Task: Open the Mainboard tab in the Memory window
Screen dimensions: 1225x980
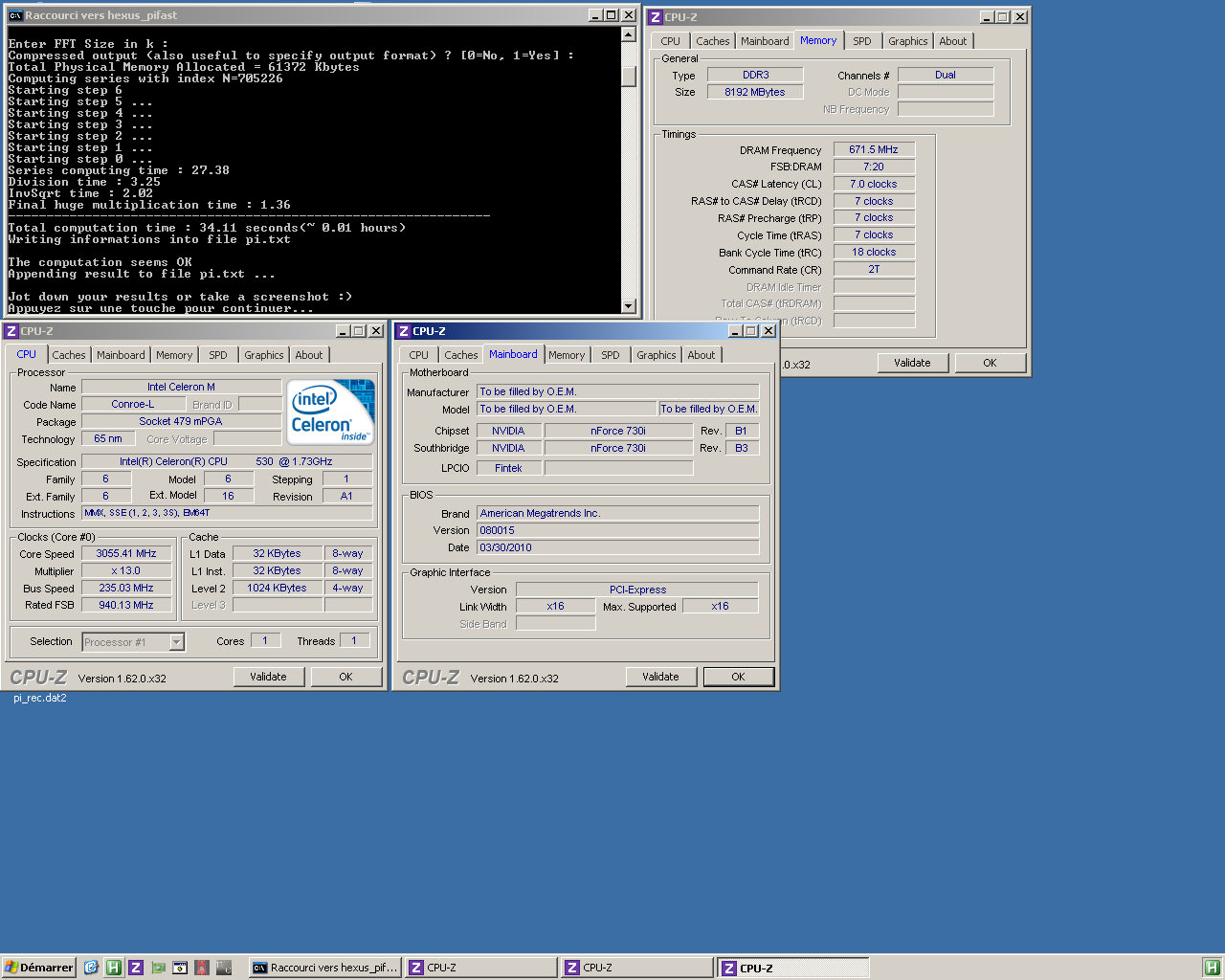Action: (x=765, y=41)
